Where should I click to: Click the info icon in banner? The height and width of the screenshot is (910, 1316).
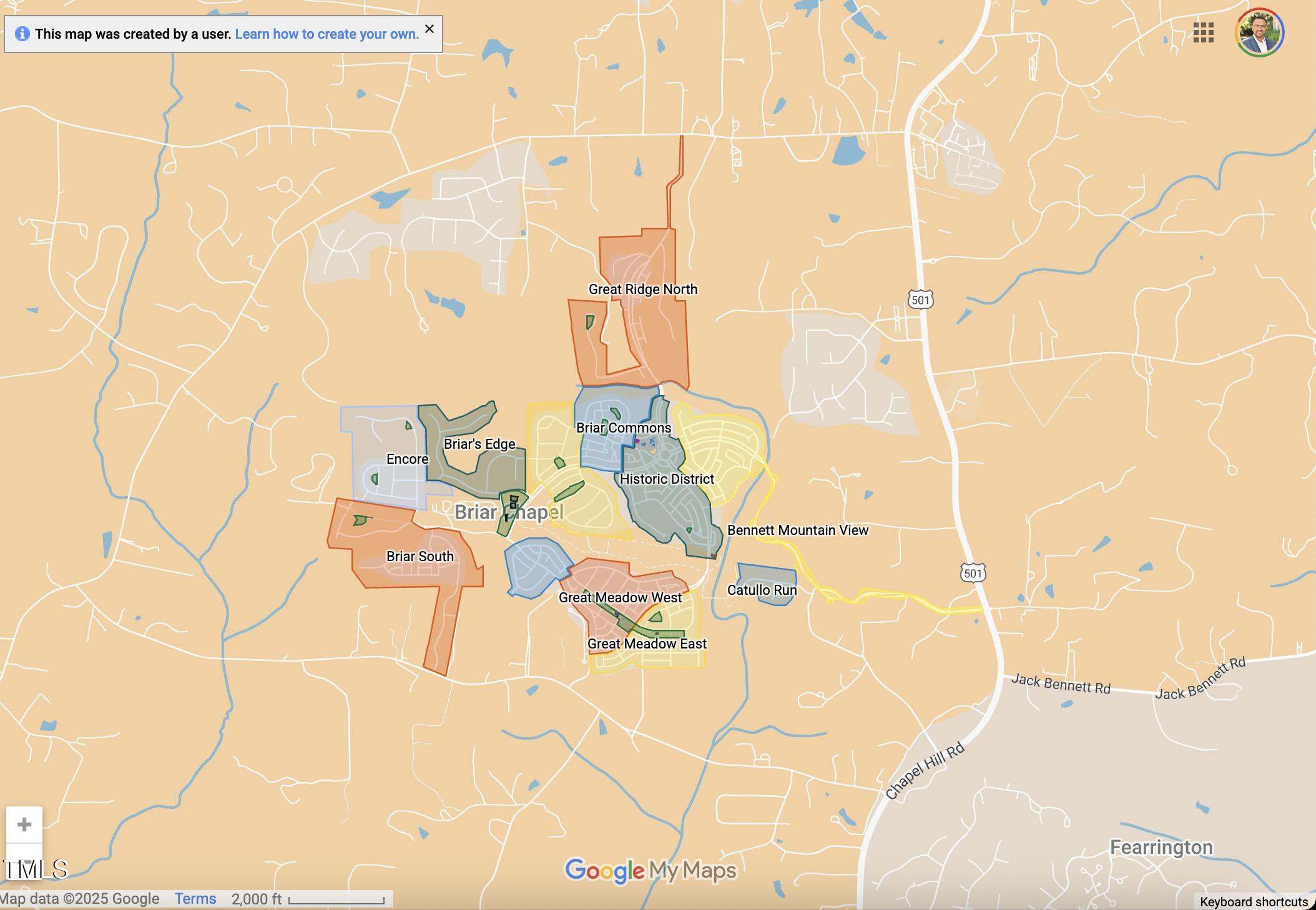[x=22, y=34]
